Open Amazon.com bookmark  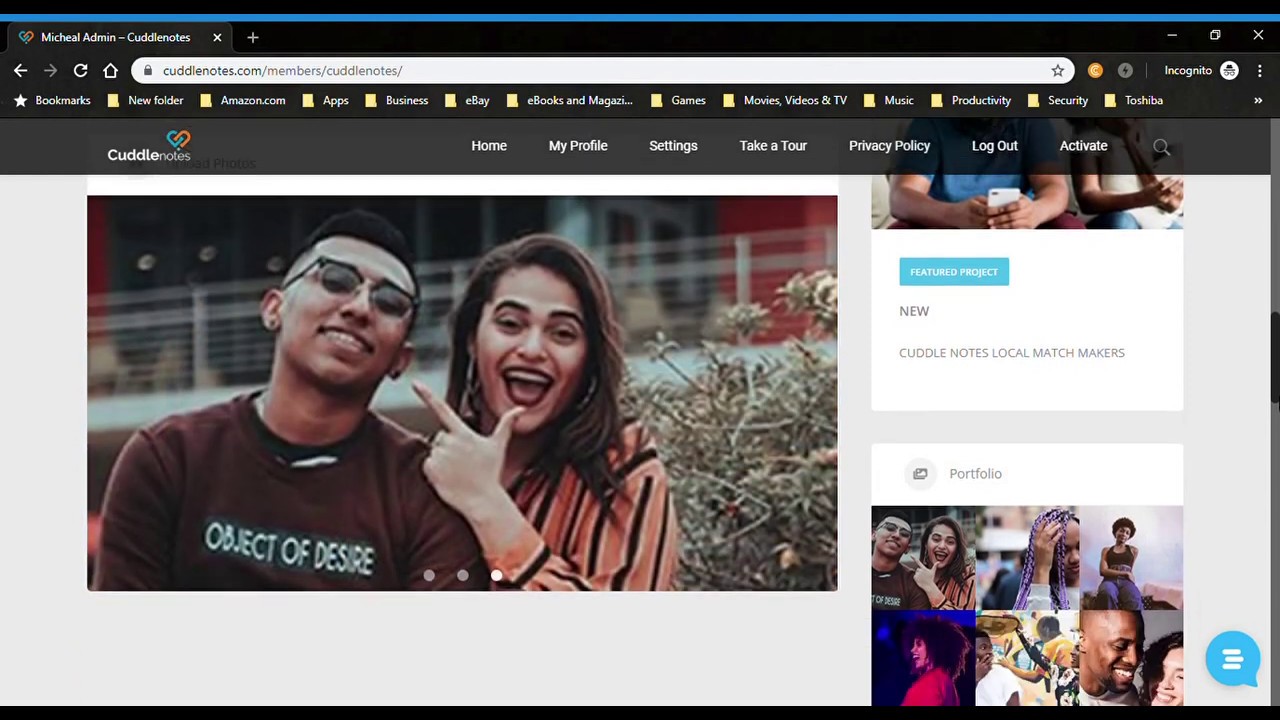pos(243,100)
